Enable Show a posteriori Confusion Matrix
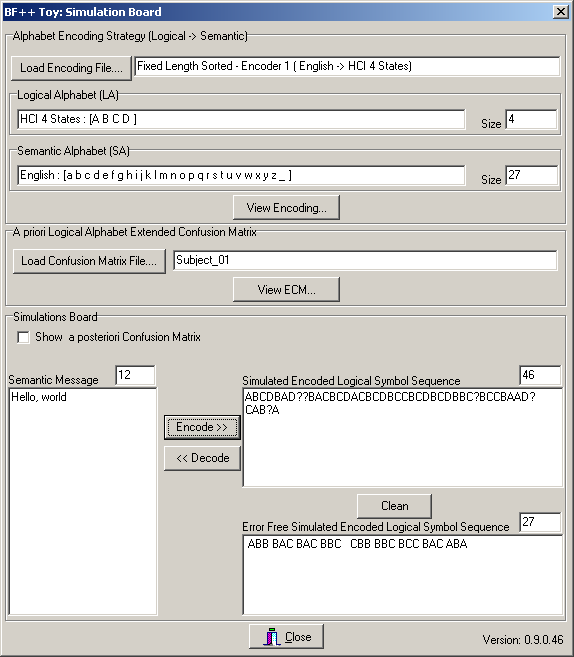 (23, 337)
